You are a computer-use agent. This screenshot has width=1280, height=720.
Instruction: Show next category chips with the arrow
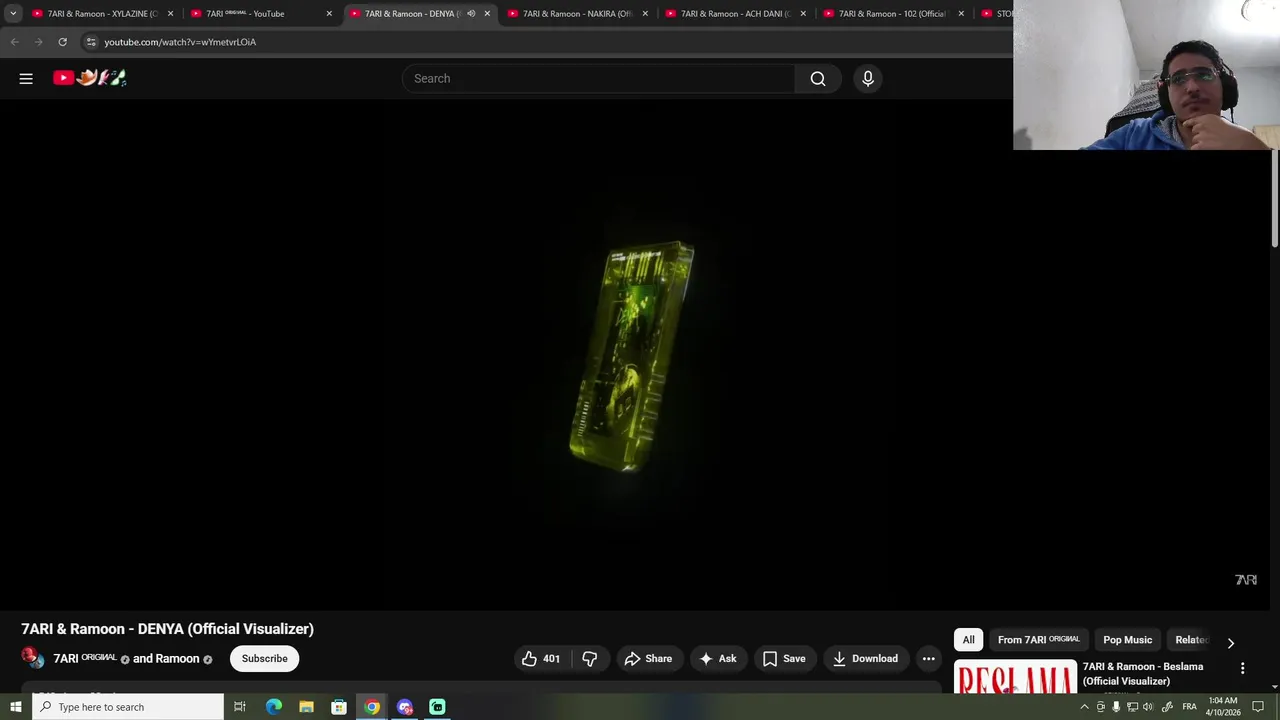click(x=1230, y=643)
